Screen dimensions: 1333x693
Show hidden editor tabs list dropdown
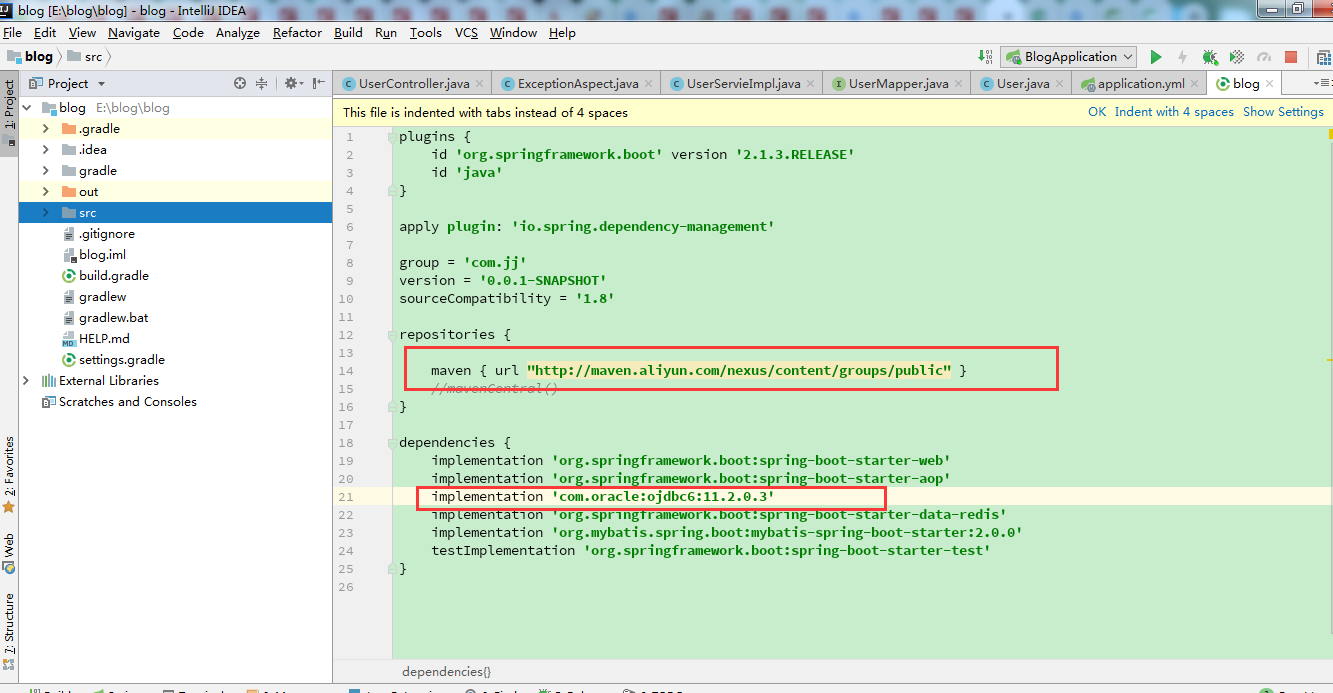(x=1324, y=84)
